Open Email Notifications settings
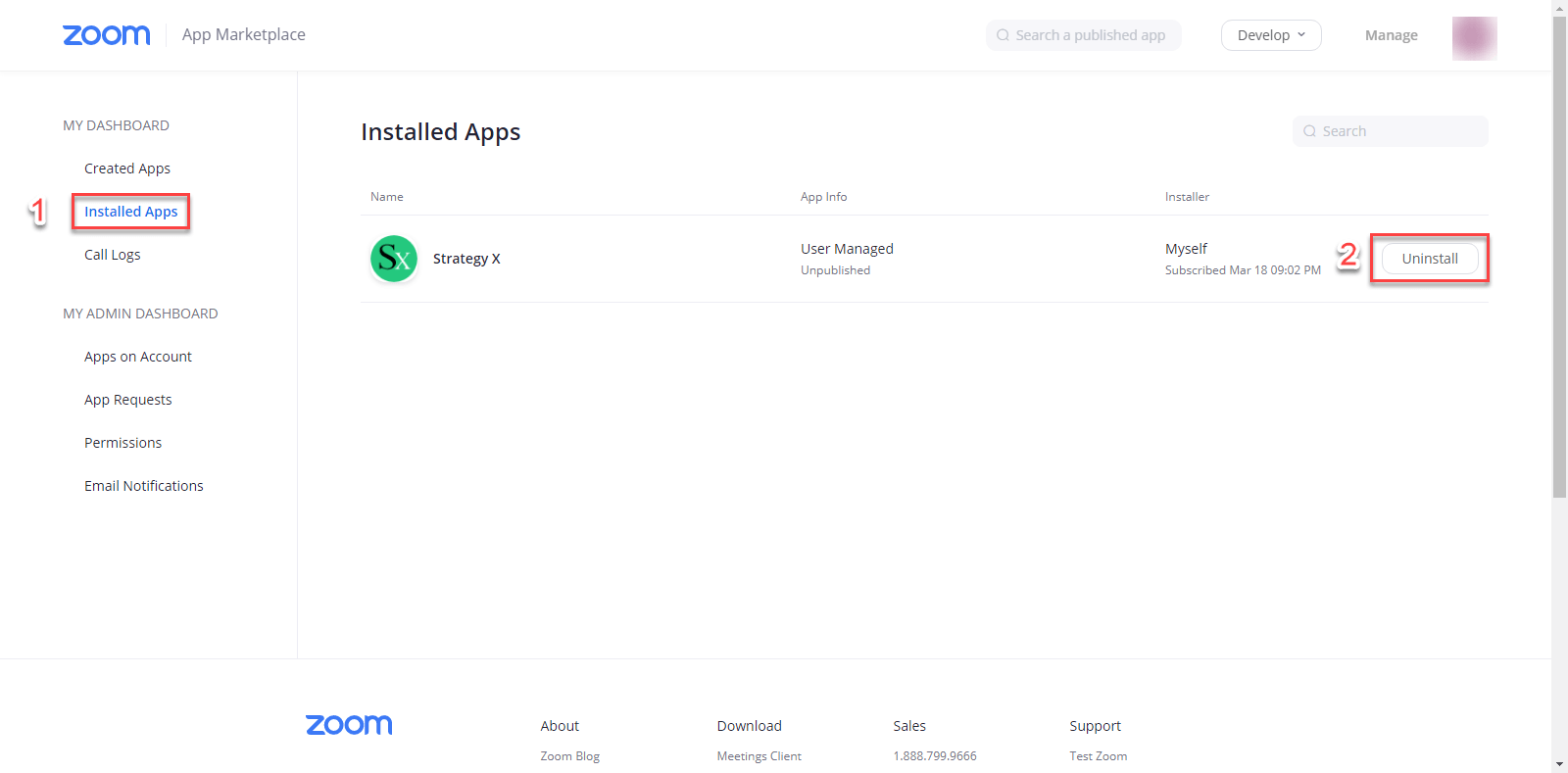The width and height of the screenshot is (1568, 773). pyautogui.click(x=144, y=486)
